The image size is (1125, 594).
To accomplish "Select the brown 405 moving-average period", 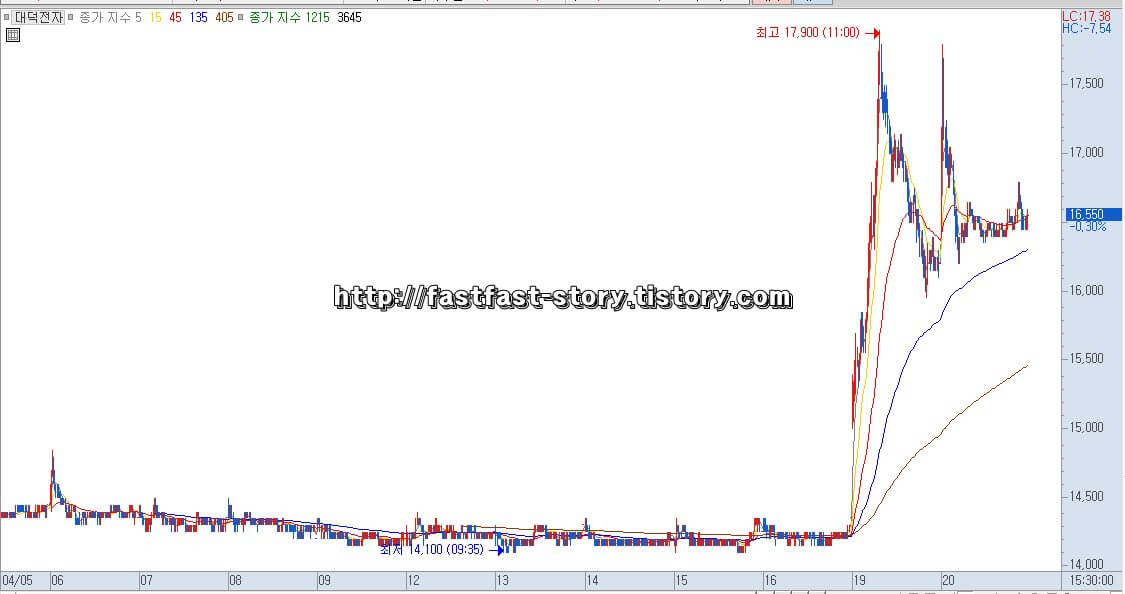I will (225, 17).
